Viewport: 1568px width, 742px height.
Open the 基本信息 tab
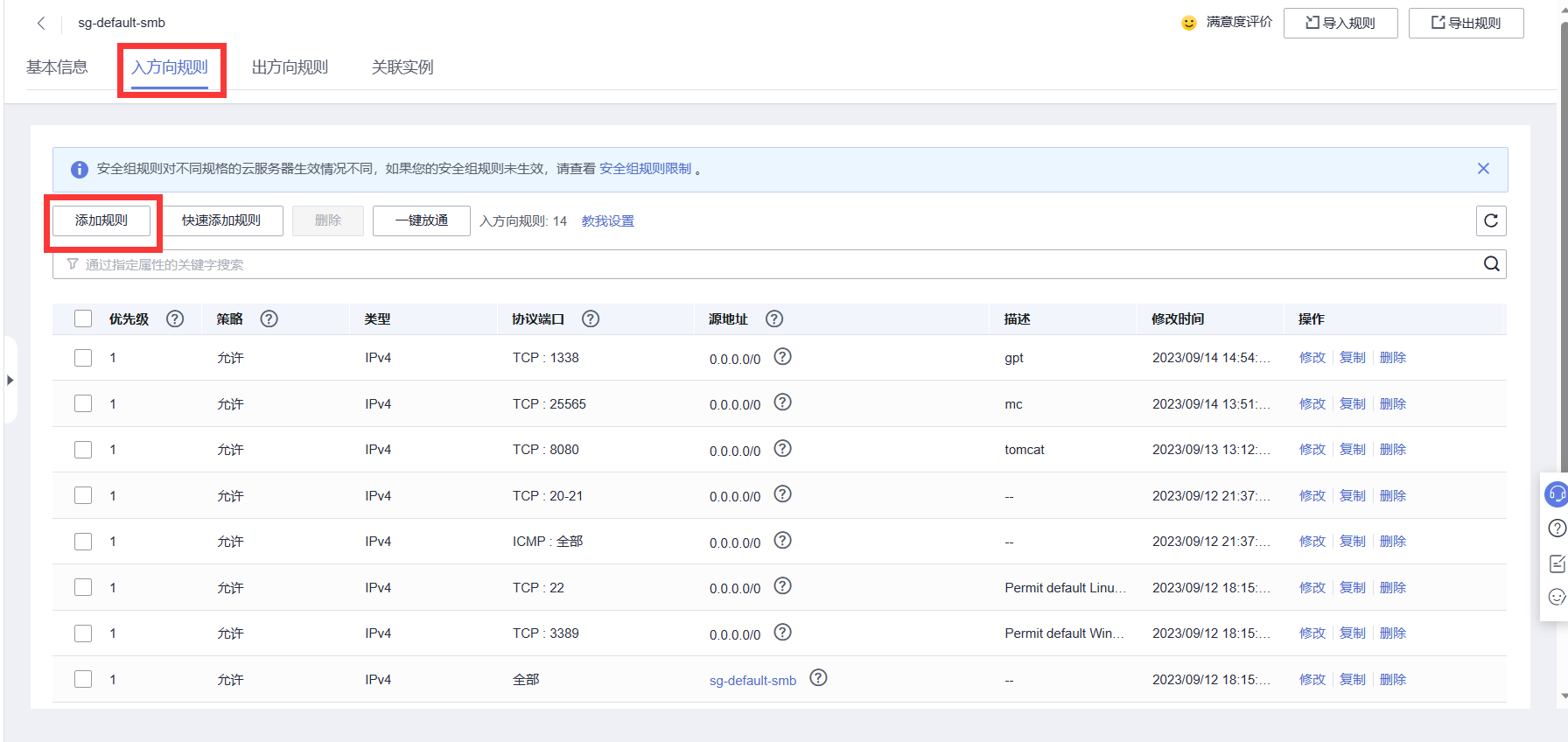click(x=57, y=67)
